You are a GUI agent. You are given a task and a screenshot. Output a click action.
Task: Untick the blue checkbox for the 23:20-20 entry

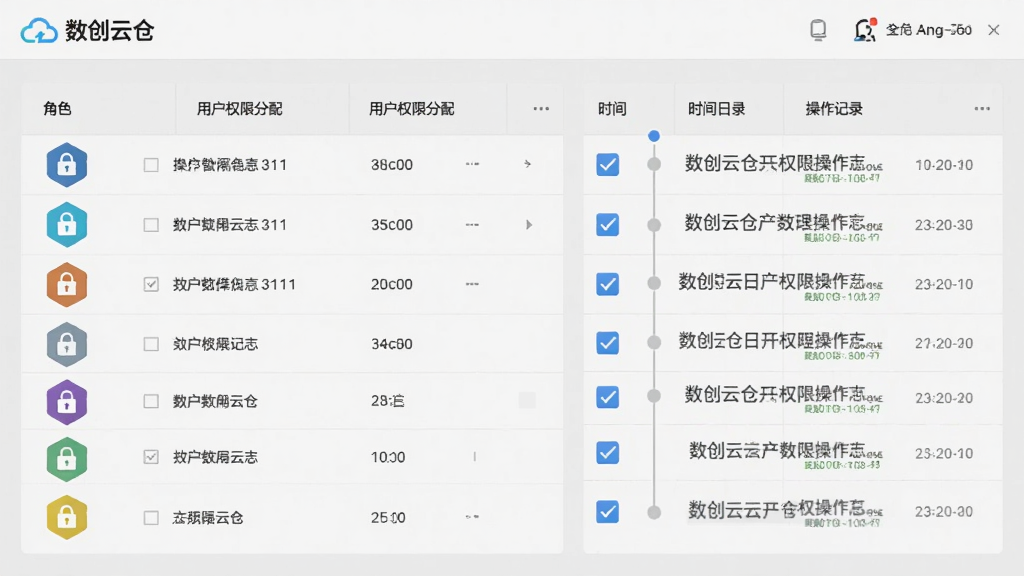[607, 397]
